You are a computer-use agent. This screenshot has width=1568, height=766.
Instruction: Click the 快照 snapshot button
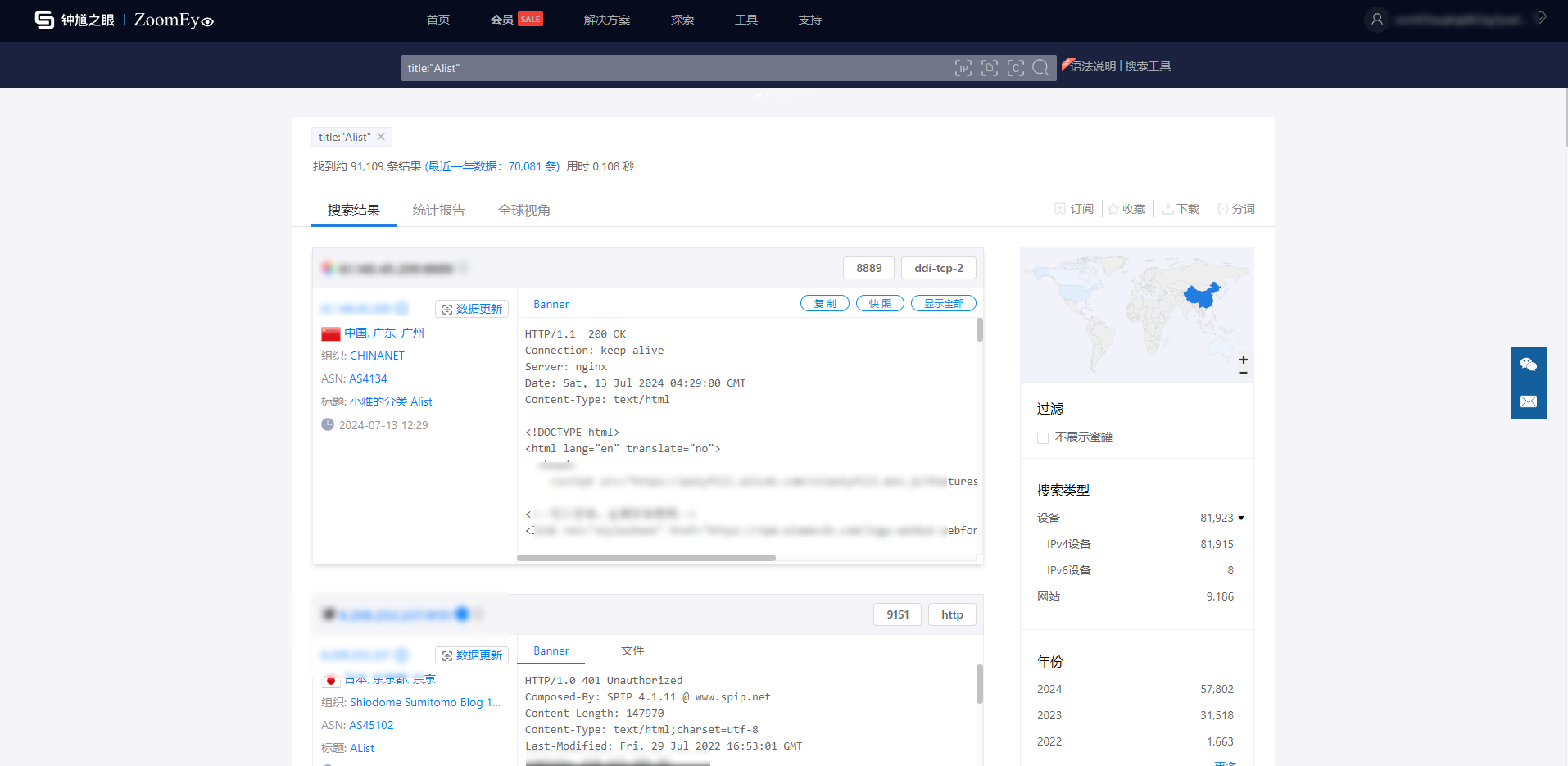click(880, 303)
